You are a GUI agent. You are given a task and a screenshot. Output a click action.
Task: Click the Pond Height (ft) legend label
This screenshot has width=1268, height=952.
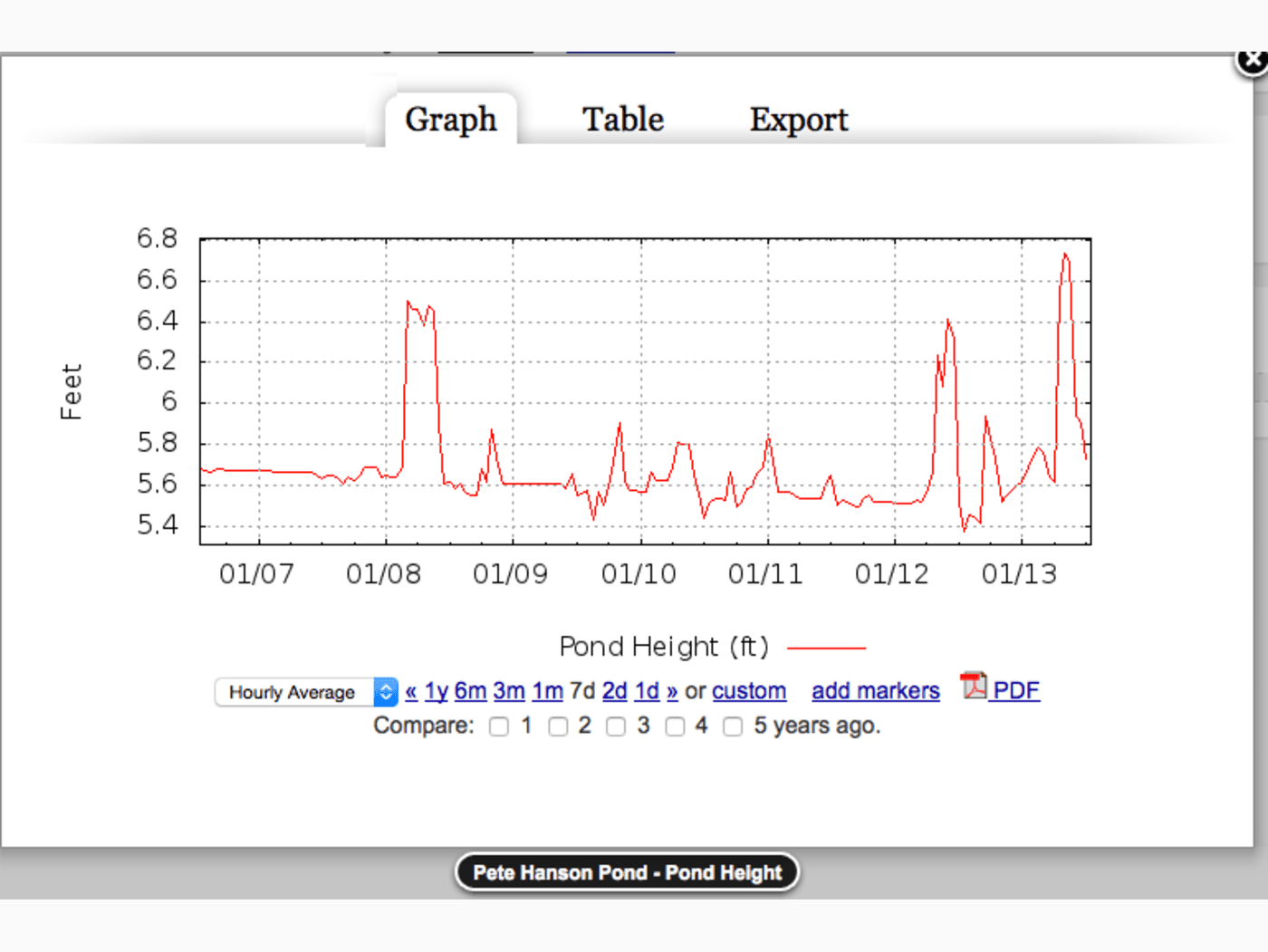[x=664, y=647]
